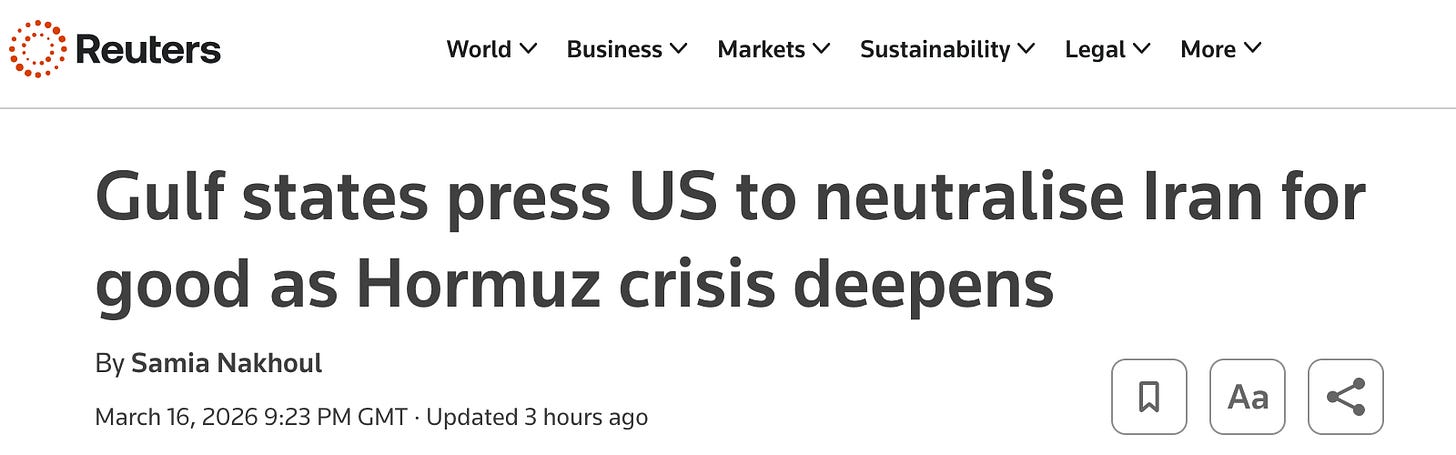Open the Legal section menu
This screenshot has width=1456, height=455.
[x=1095, y=49]
